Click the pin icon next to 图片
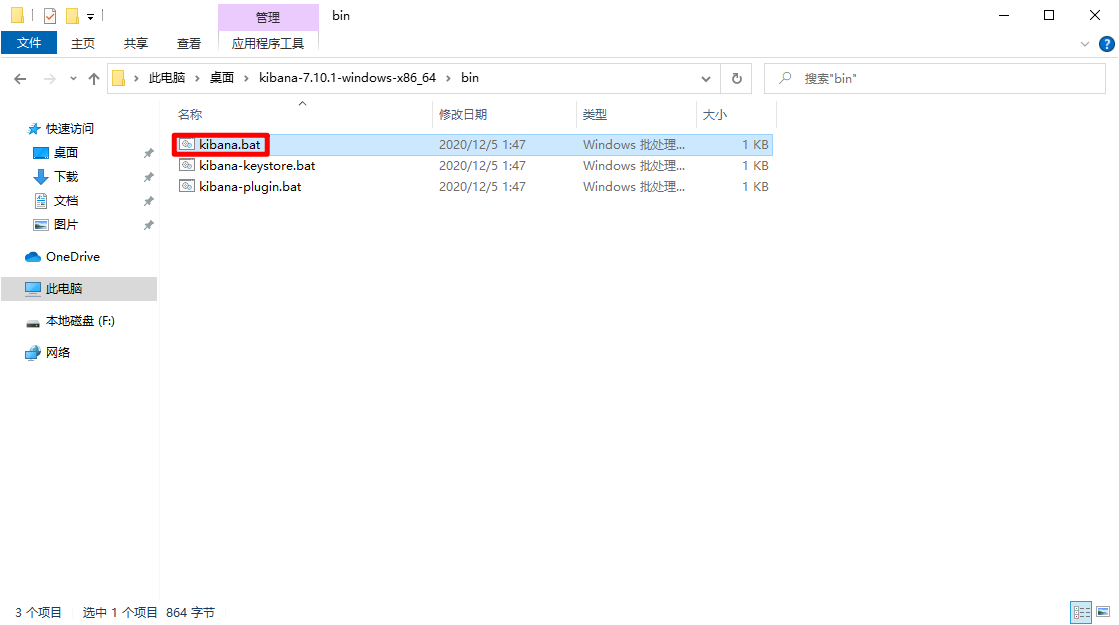 pyautogui.click(x=148, y=225)
